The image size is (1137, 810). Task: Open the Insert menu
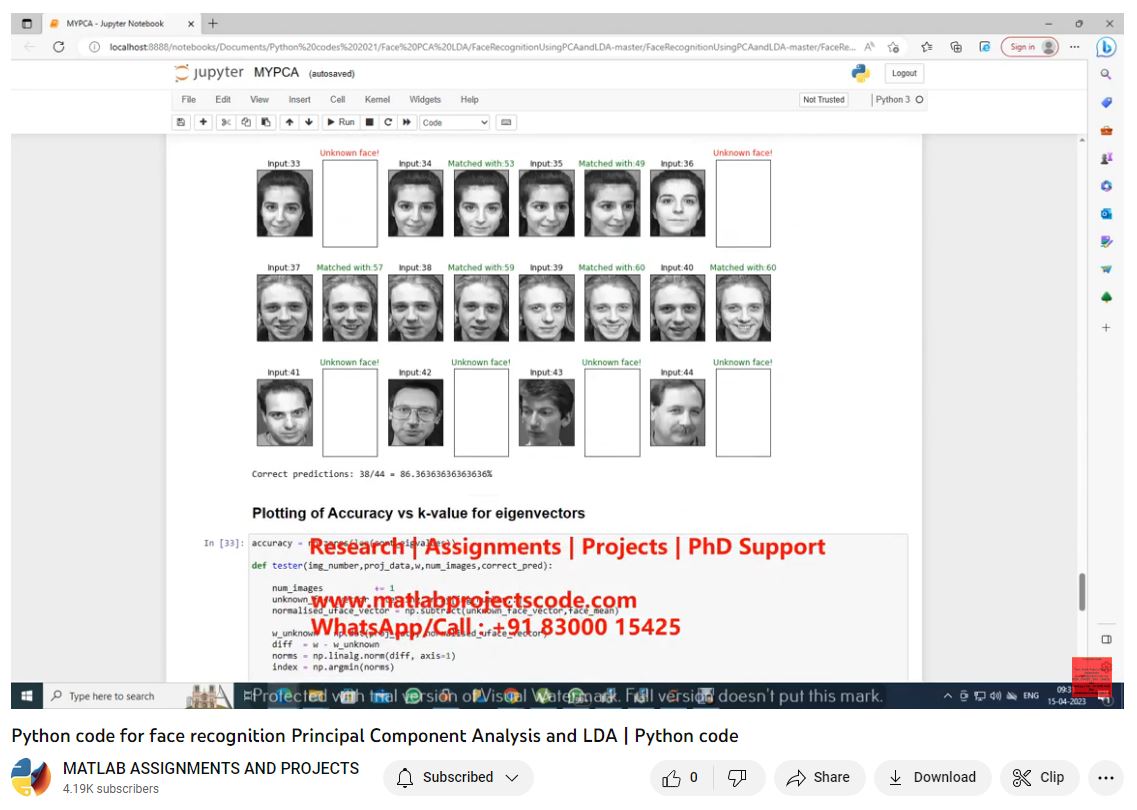coord(299,99)
